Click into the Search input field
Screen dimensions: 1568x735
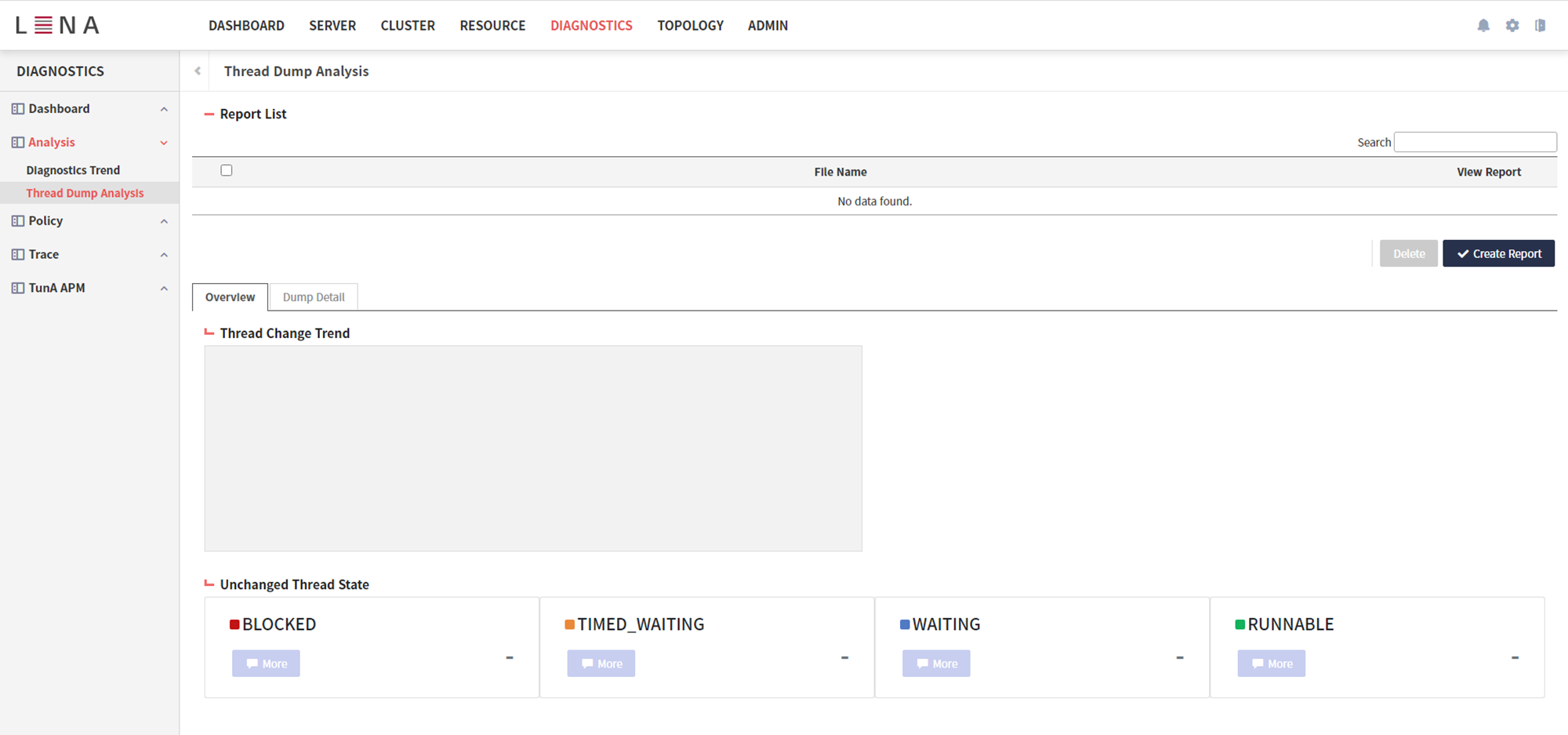1475,142
